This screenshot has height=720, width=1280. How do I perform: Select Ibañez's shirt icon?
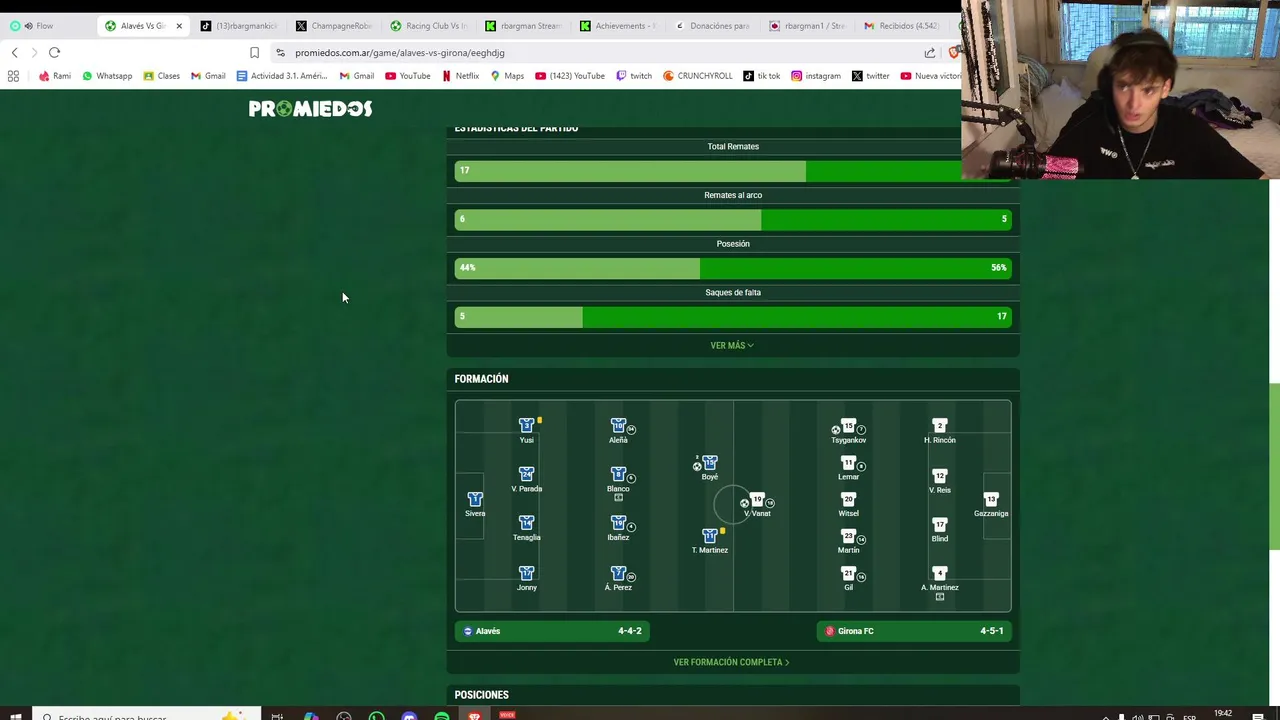(x=618, y=523)
